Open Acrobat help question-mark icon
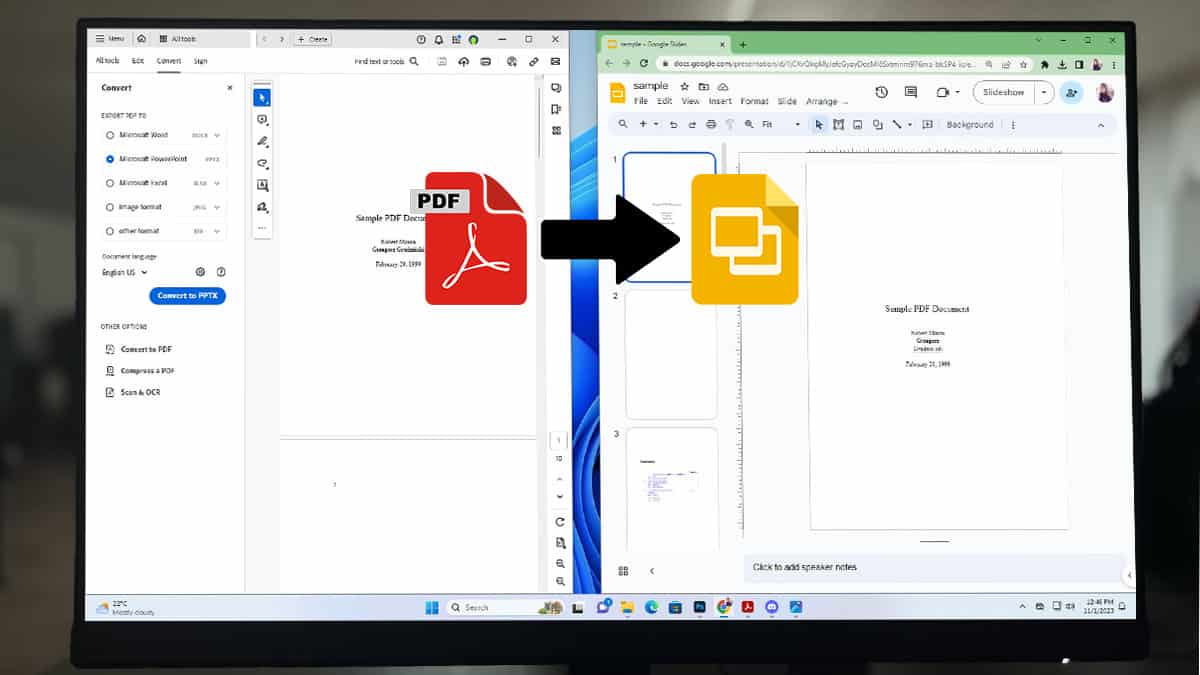This screenshot has width=1200, height=675. click(x=421, y=39)
